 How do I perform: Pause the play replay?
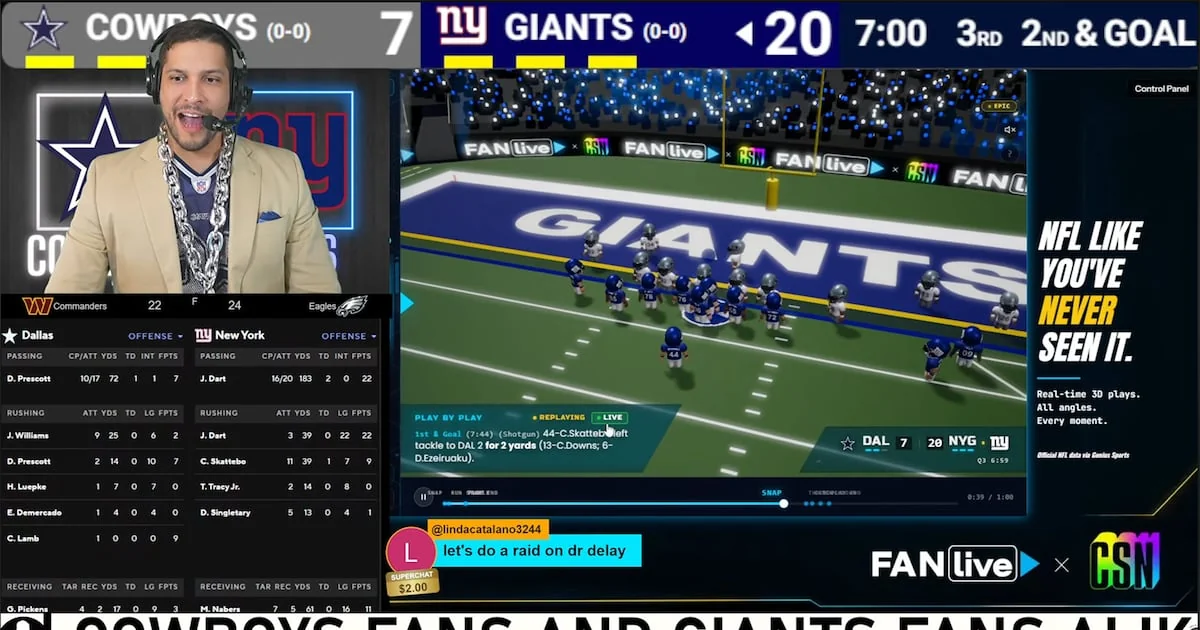point(423,495)
